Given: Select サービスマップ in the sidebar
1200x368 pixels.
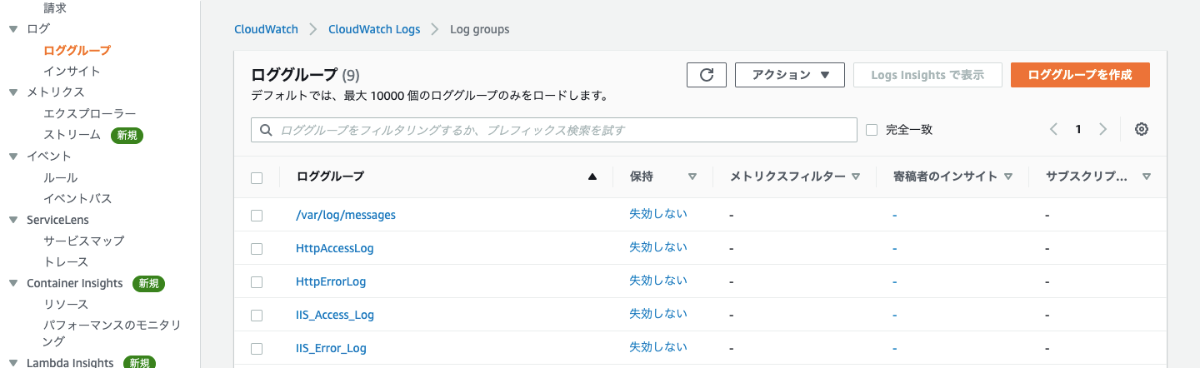Looking at the screenshot, I should (84, 241).
